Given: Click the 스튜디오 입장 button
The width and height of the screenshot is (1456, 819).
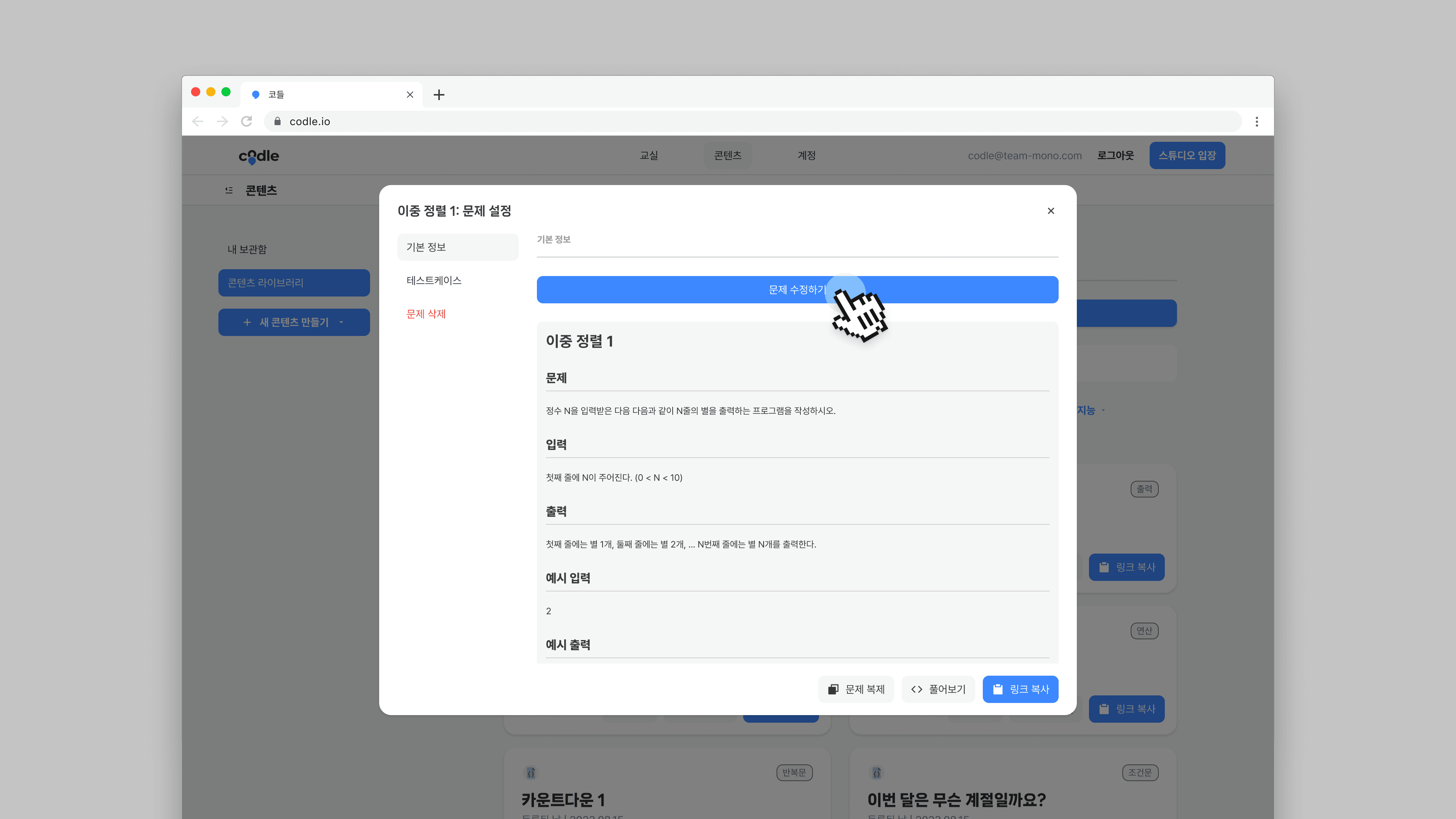Looking at the screenshot, I should pyautogui.click(x=1187, y=155).
